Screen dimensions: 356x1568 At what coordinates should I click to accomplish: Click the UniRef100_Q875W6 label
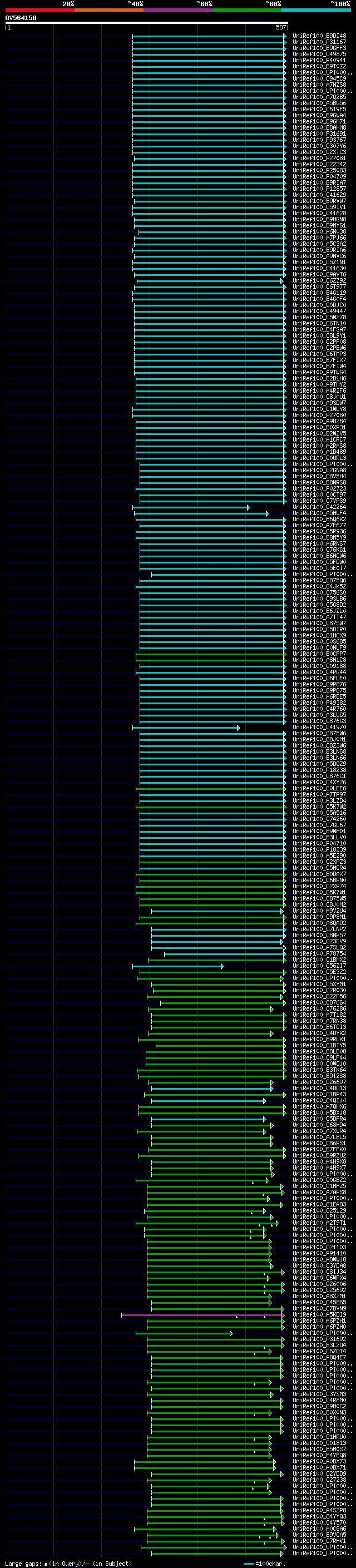point(319,734)
